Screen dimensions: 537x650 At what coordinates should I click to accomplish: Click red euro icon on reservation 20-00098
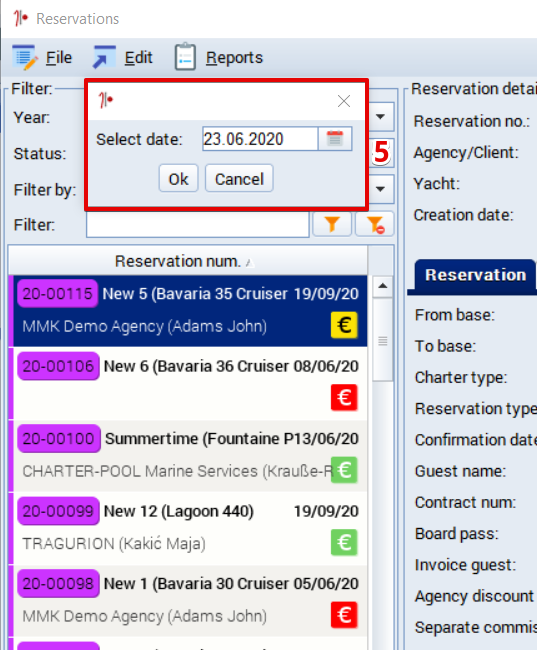point(344,615)
